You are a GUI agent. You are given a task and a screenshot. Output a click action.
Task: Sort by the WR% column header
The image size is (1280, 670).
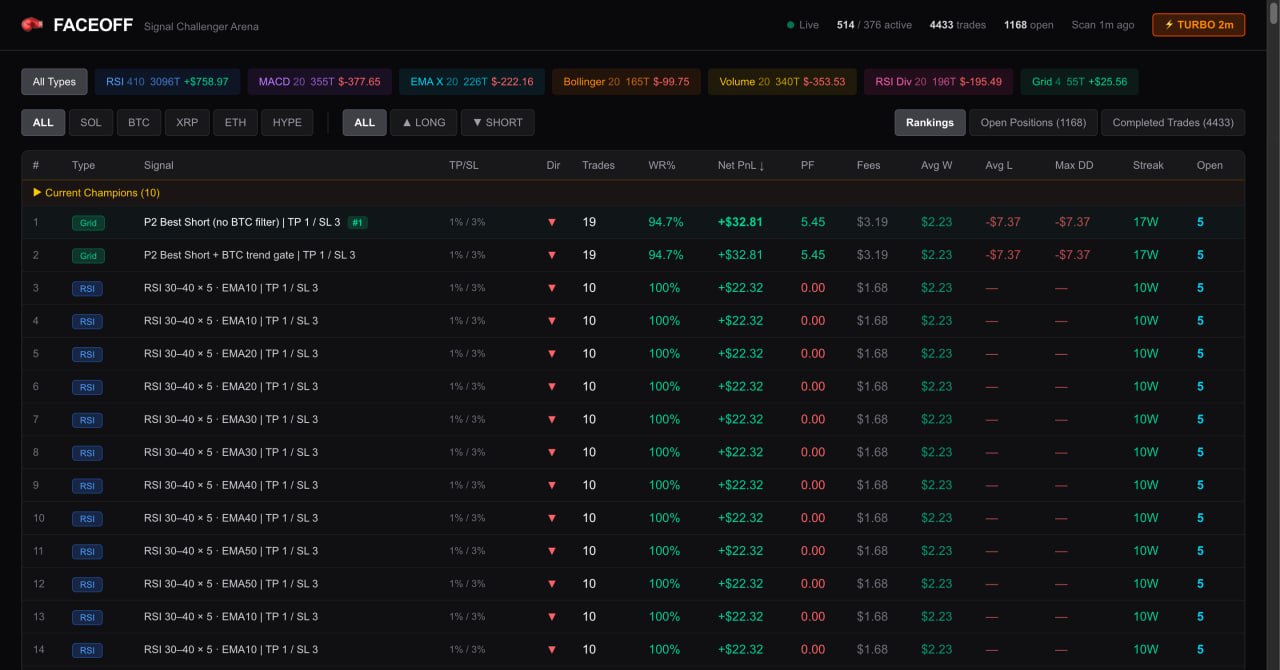click(661, 165)
